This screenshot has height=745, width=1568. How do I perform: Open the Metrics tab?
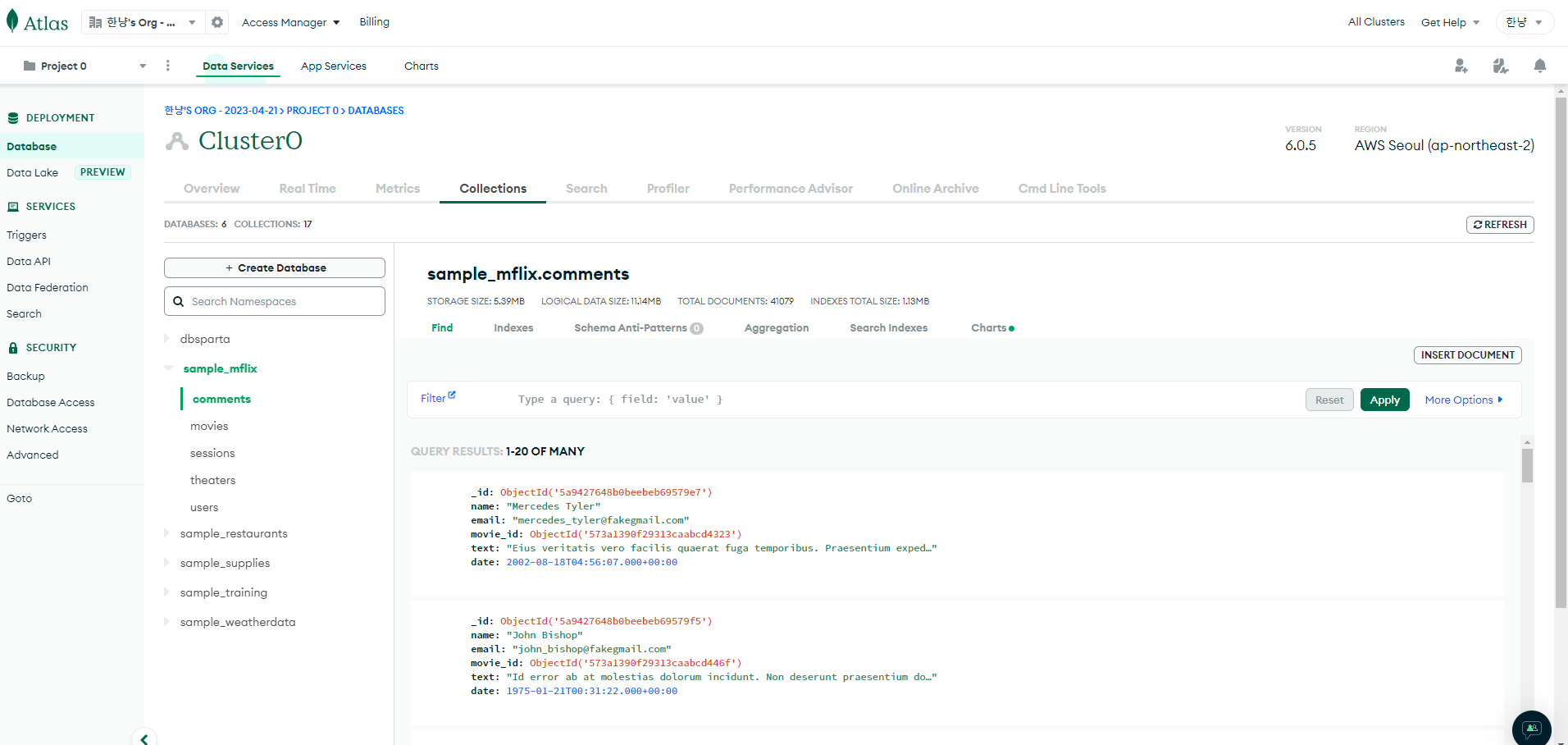tap(398, 189)
